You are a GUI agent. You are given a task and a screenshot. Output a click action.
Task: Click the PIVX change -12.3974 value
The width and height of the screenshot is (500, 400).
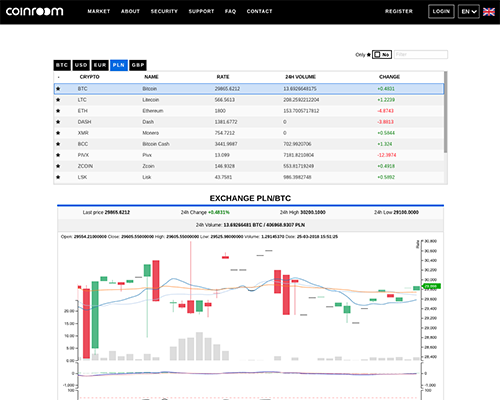387,155
